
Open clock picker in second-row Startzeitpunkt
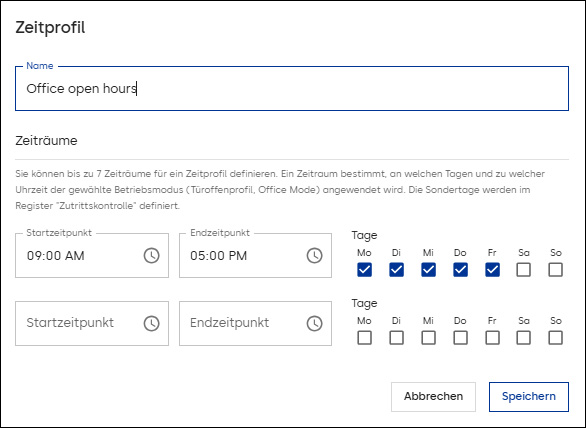pos(151,323)
